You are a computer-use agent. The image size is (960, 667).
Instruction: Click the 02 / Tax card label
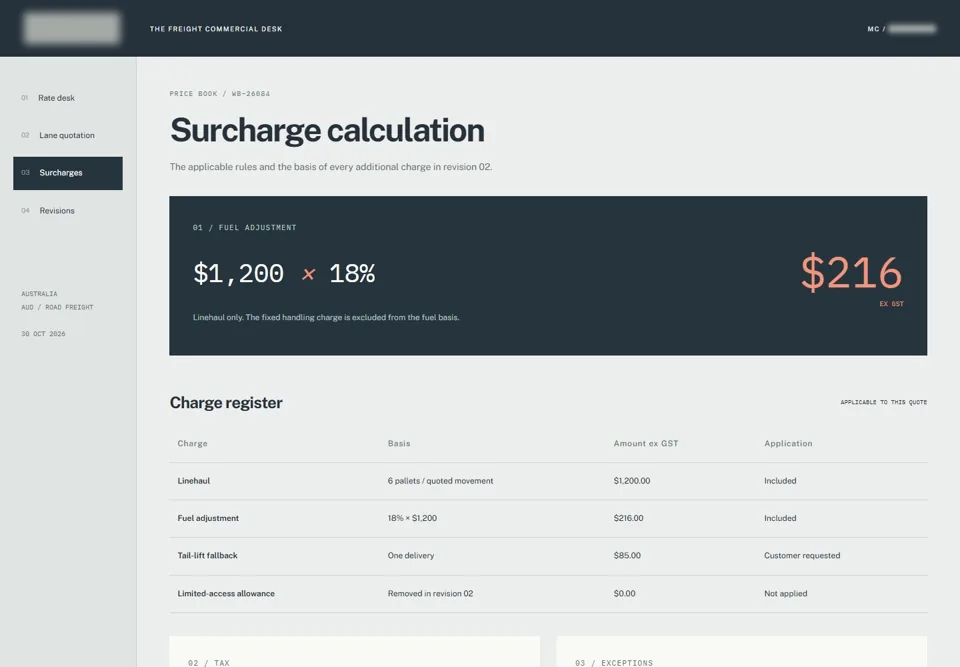pyautogui.click(x=209, y=663)
